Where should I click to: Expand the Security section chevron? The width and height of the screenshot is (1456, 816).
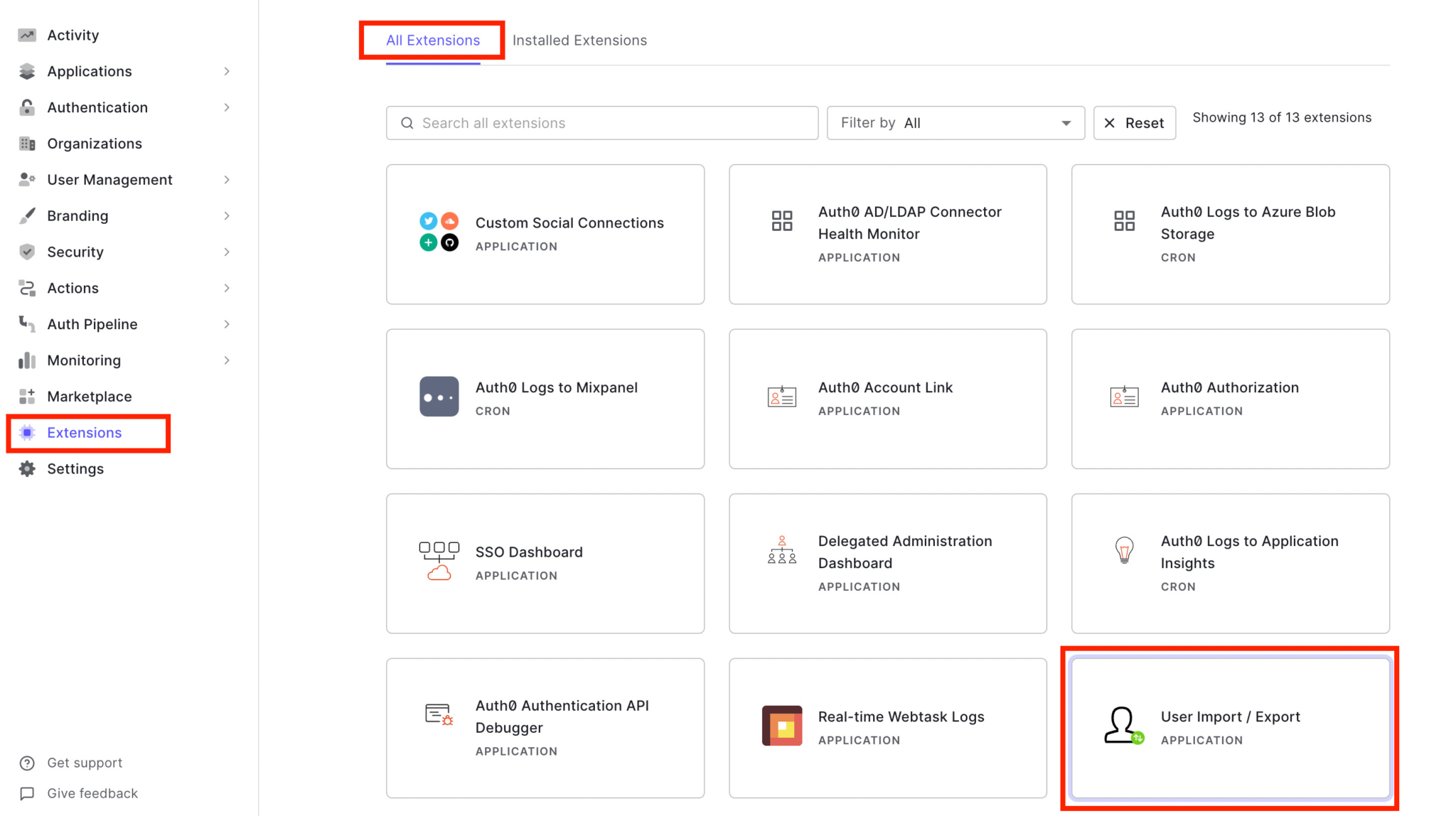(227, 252)
